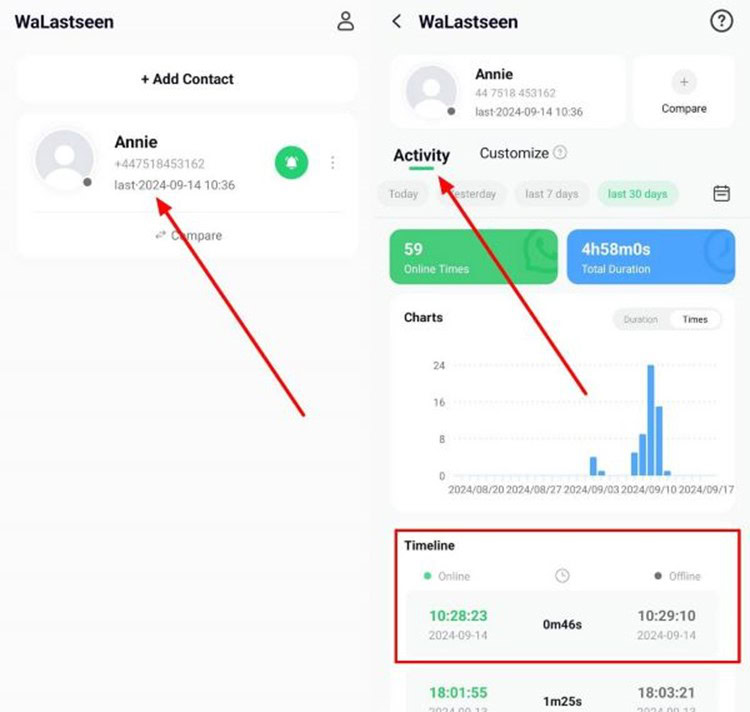Switch to the Customize tab
750x712 pixels.
514,153
